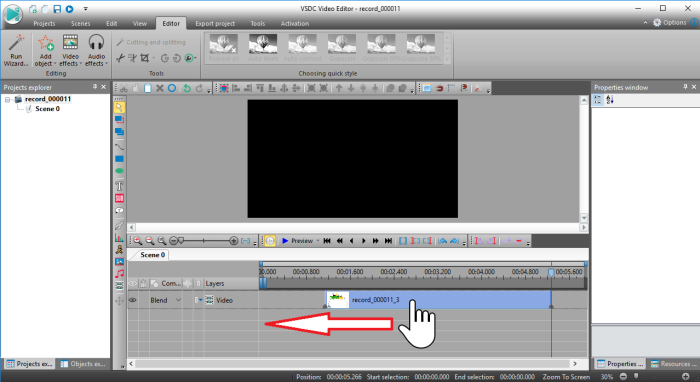Image resolution: width=700 pixels, height=382 pixels.
Task: Switch to Objects explorer panel tab
Action: click(83, 364)
